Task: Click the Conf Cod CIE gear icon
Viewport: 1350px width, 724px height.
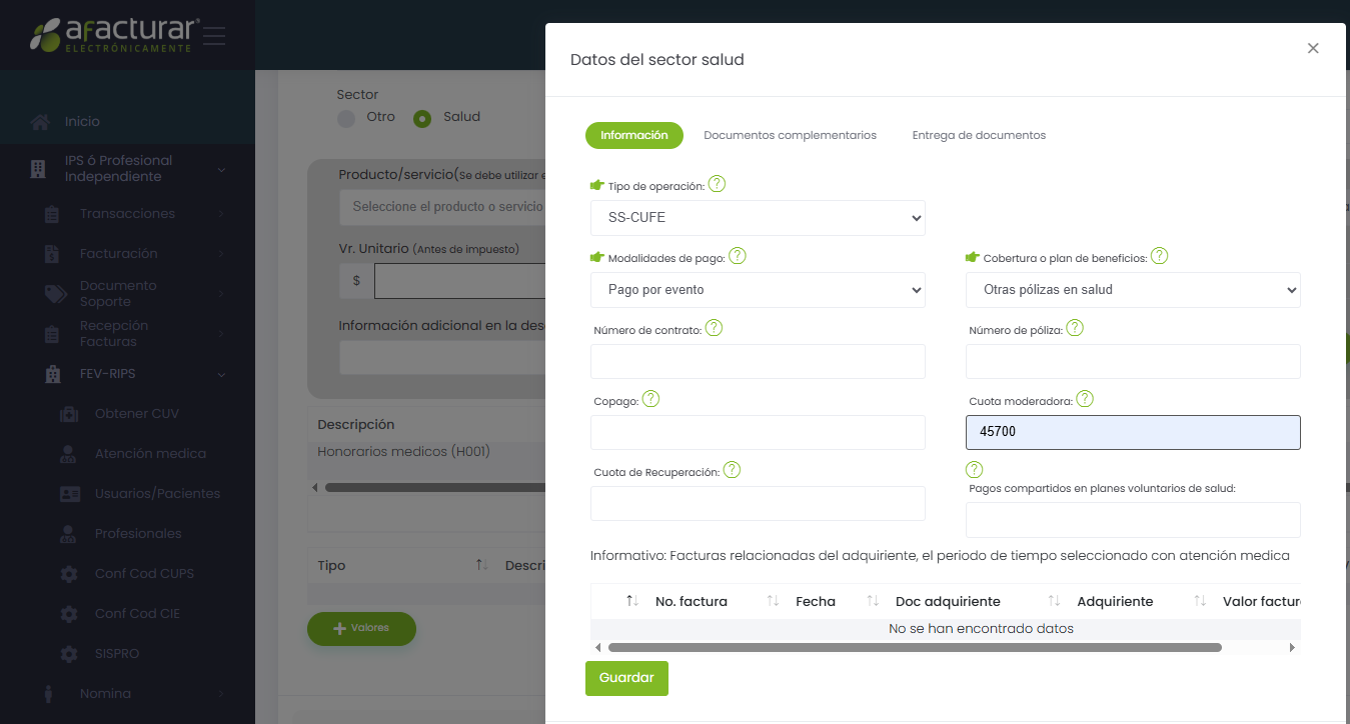Action: 69,614
